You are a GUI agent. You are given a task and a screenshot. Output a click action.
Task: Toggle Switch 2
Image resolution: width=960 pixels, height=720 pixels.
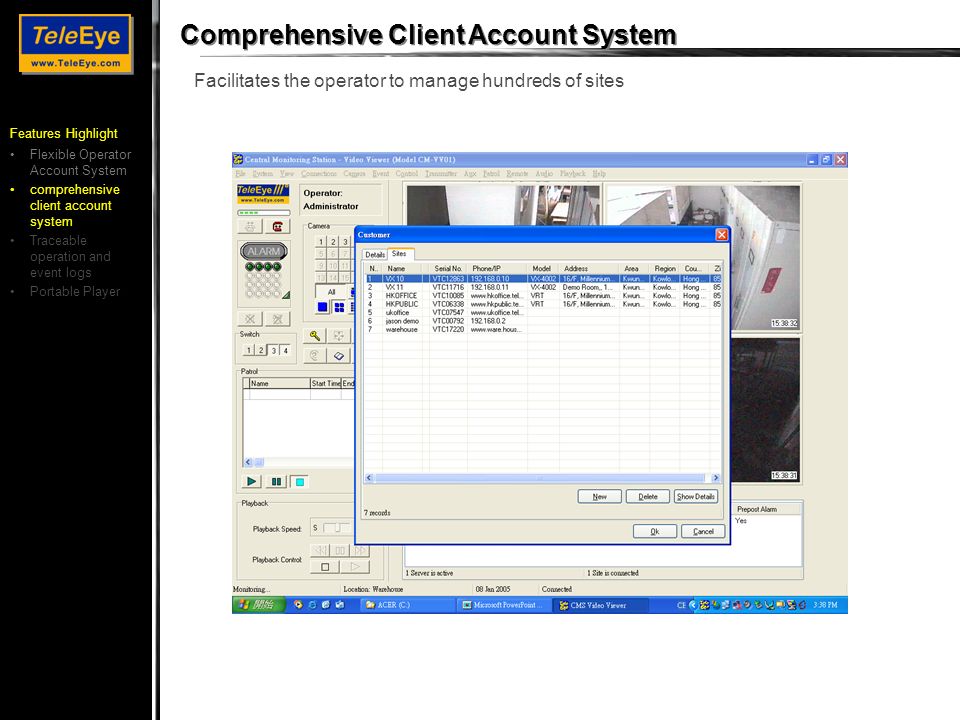pos(261,350)
